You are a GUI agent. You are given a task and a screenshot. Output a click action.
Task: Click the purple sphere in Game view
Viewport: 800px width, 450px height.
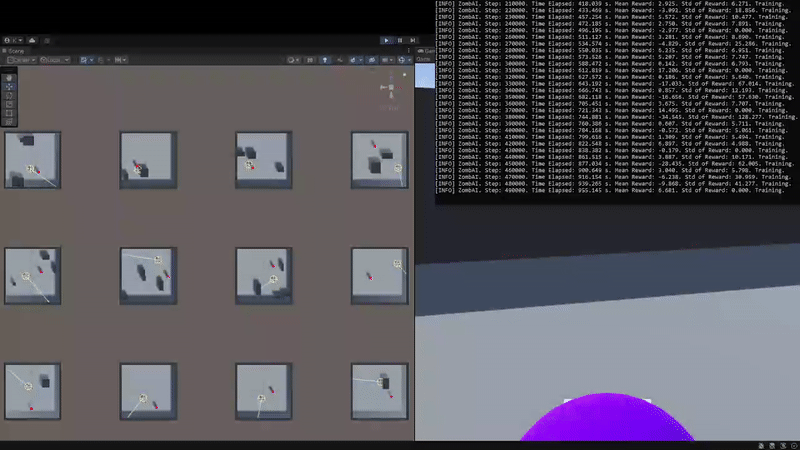click(x=607, y=418)
